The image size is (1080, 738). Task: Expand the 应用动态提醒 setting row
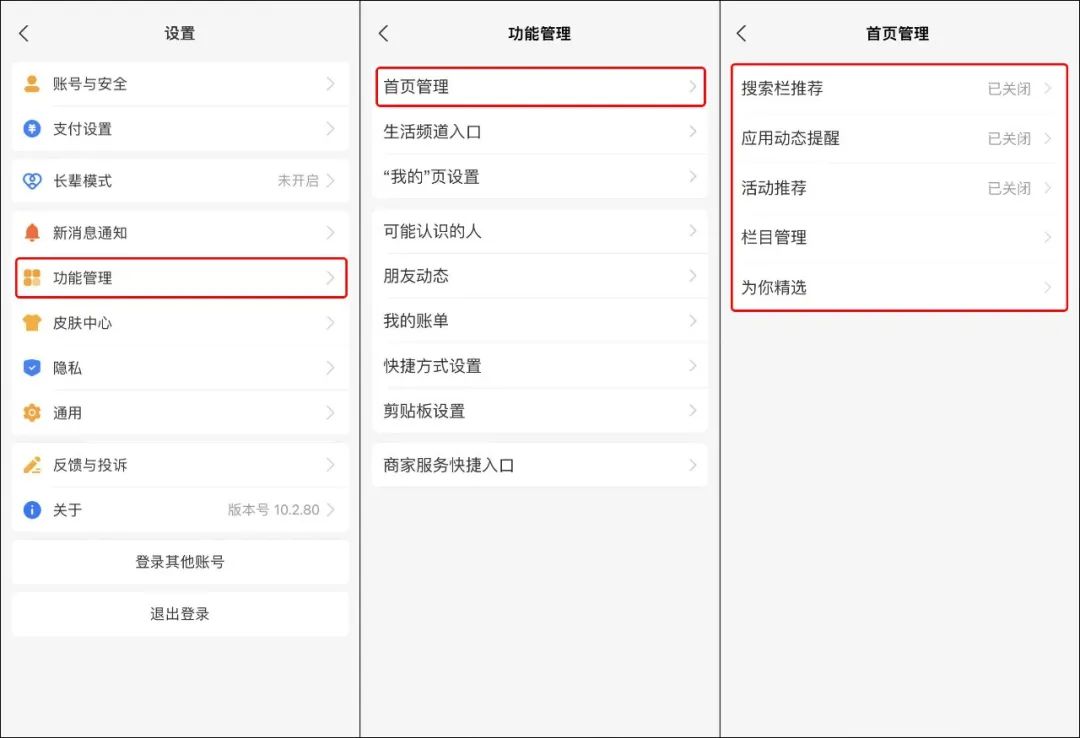point(895,138)
